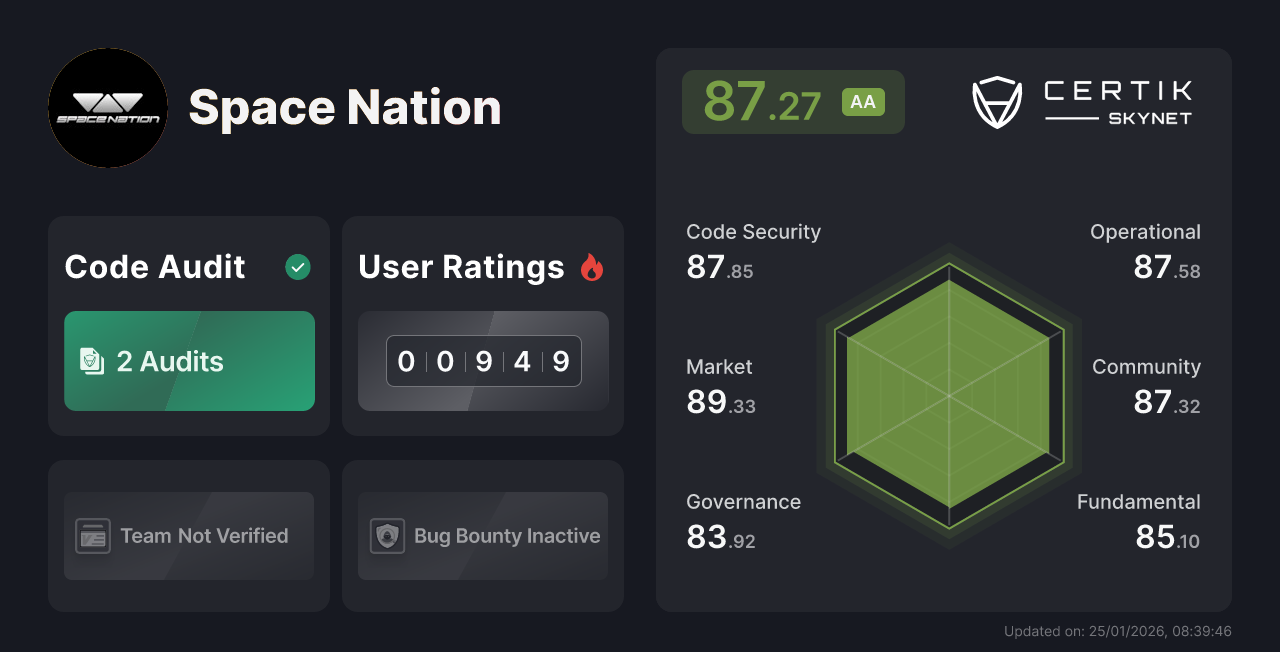Image resolution: width=1280 pixels, height=652 pixels.
Task: Click the bug shield icon beside Bug Bounty Inactive
Action: [389, 536]
